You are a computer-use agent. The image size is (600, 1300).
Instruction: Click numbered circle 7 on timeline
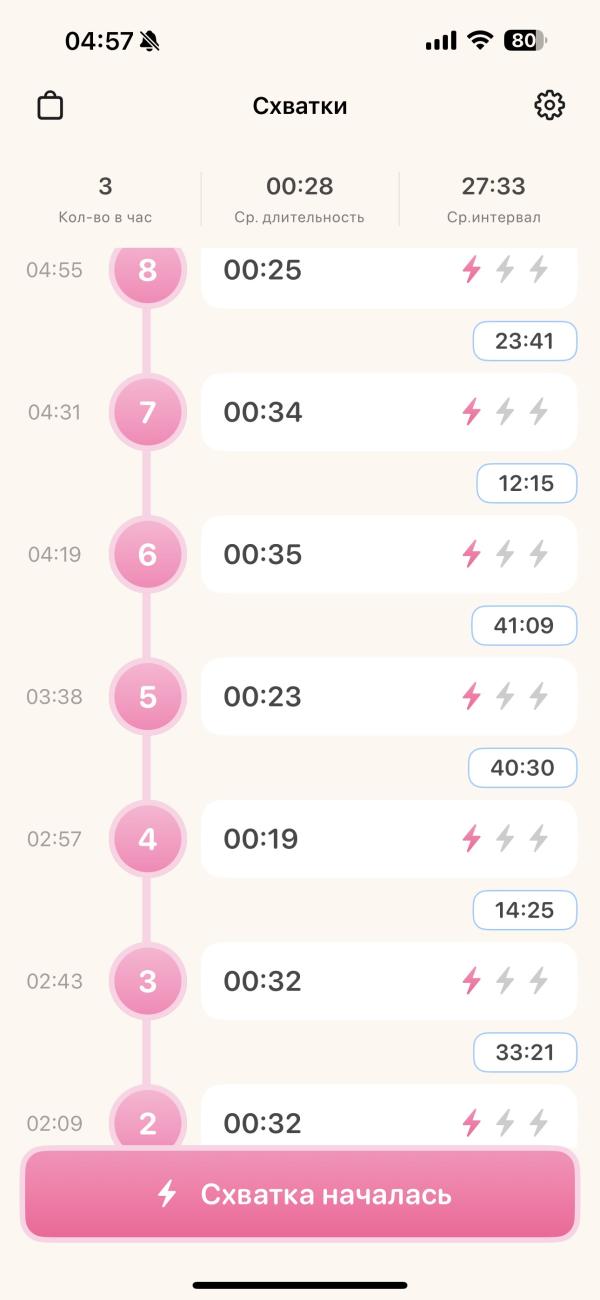[x=148, y=412]
